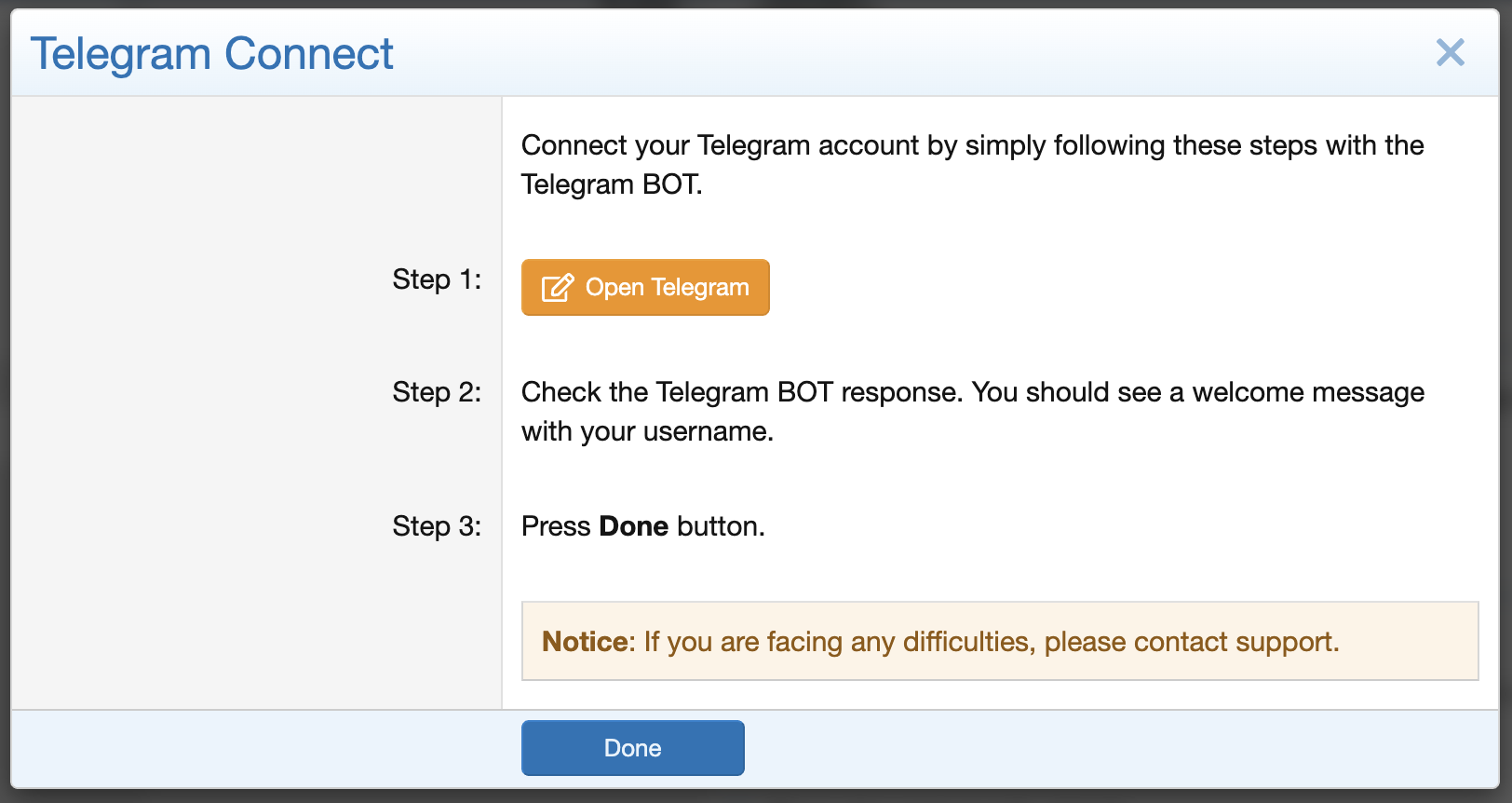Select the Step 2 label

pos(437,392)
